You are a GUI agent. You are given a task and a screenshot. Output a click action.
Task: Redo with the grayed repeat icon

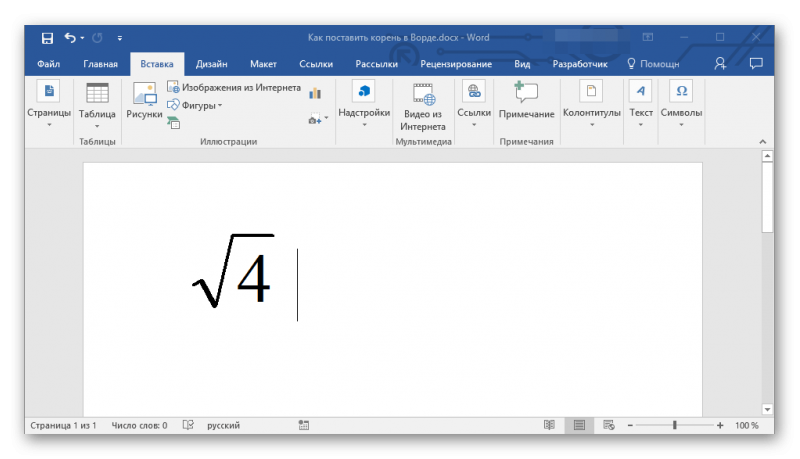tap(97, 38)
